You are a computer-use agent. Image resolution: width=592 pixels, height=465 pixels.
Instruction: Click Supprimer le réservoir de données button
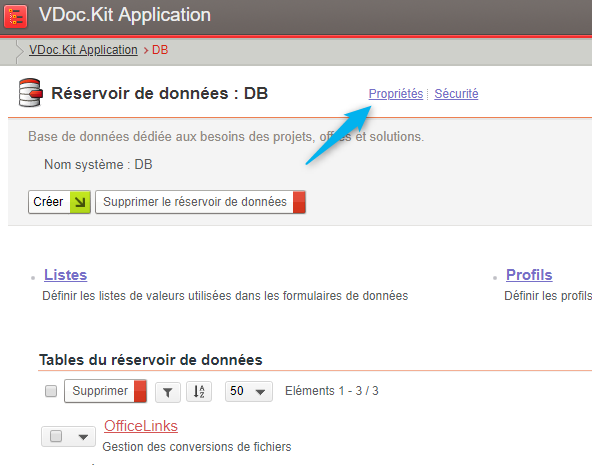(200, 202)
